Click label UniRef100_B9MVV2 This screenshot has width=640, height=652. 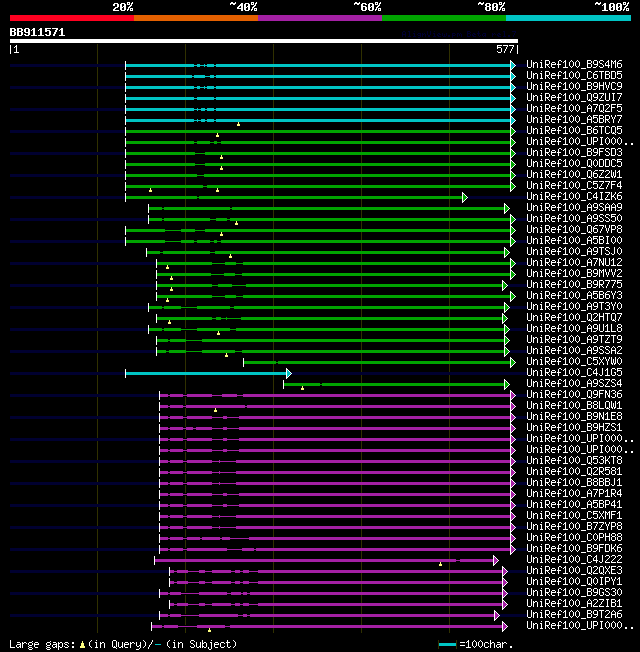pos(574,274)
